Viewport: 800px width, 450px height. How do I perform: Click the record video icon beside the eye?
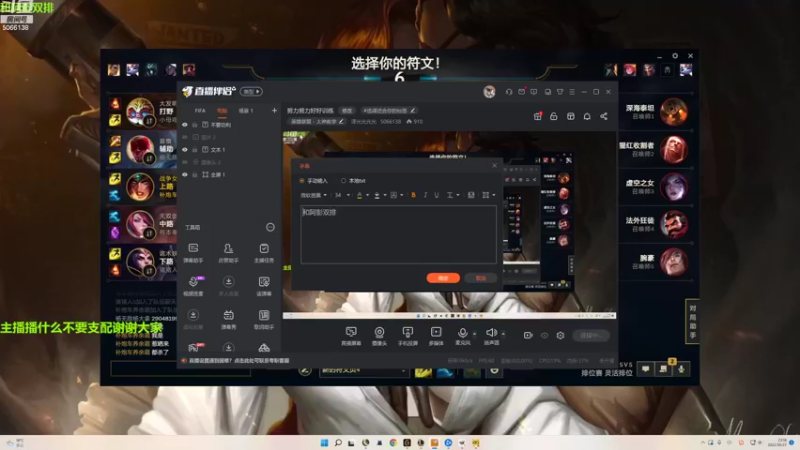(x=528, y=335)
